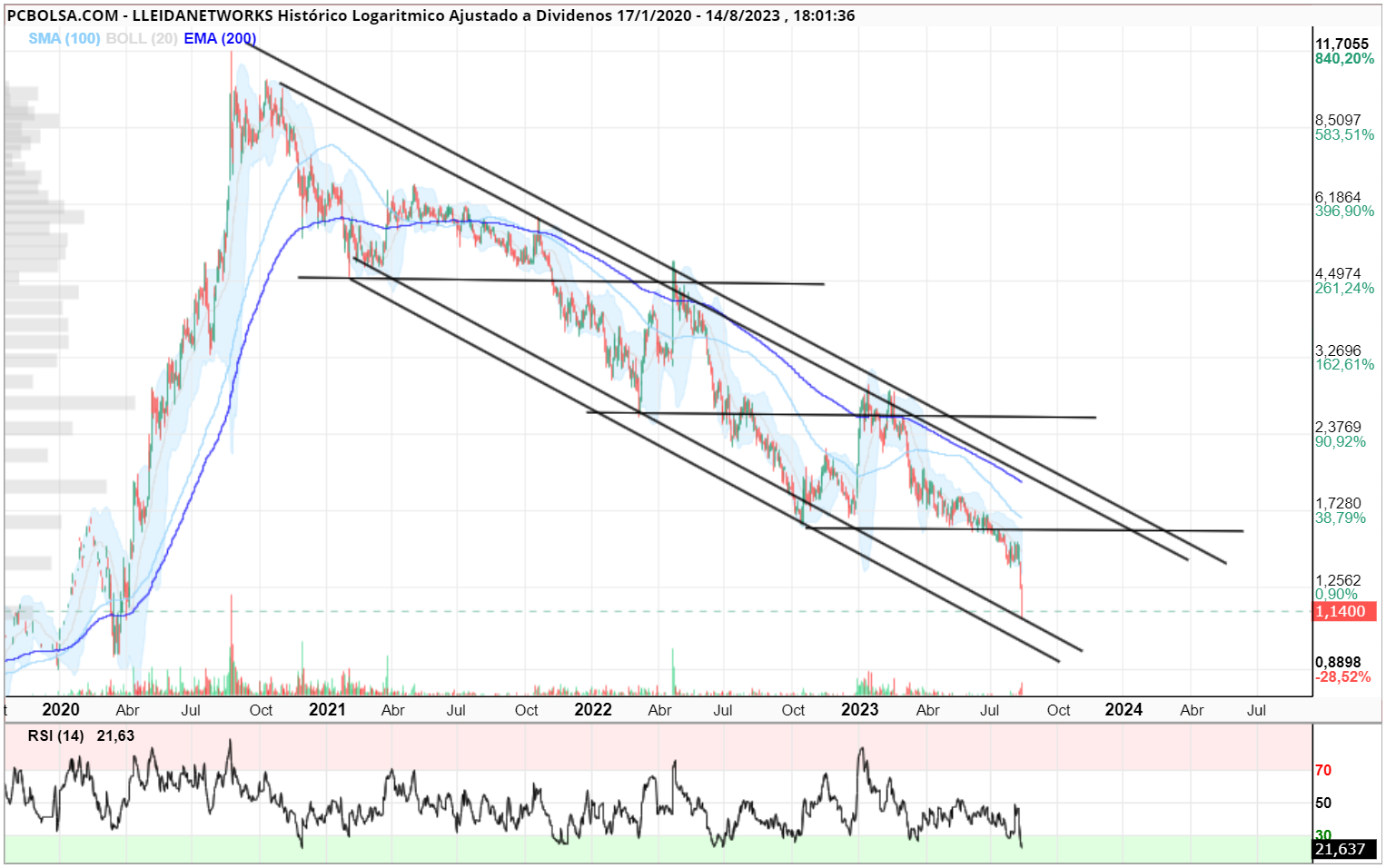Screen dimensions: 1386x868
Task: Click the PCBOLSA.COM LLEIDANETWORKS chart title
Action: [x=431, y=15]
